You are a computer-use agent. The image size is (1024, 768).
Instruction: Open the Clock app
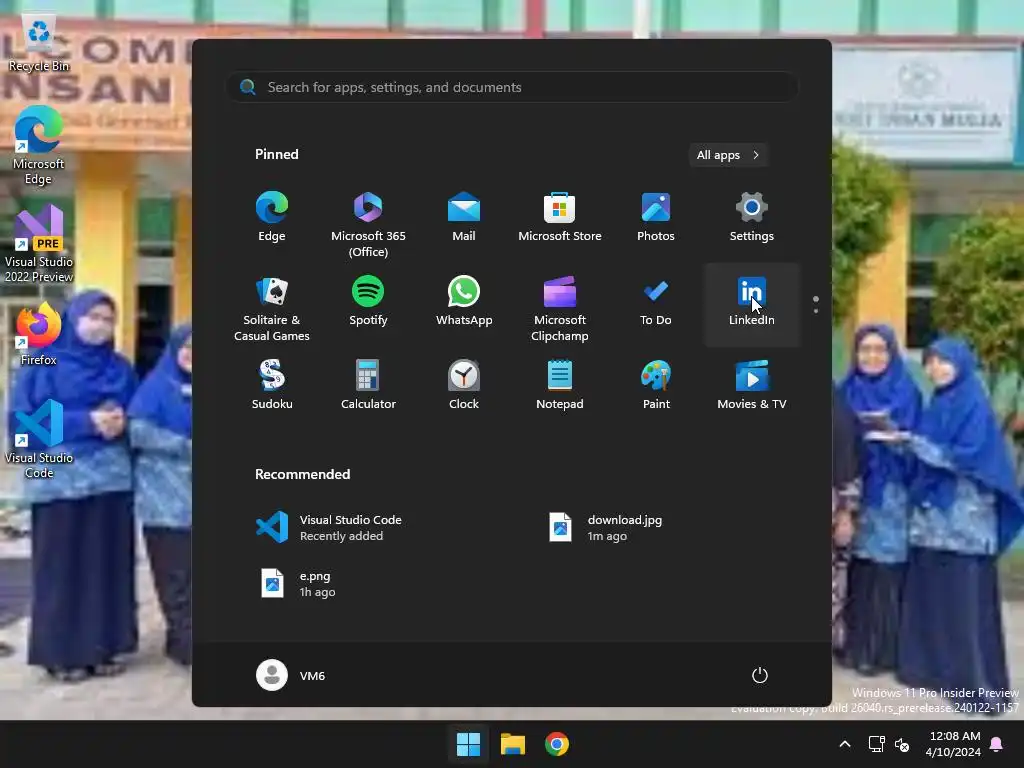tap(464, 385)
